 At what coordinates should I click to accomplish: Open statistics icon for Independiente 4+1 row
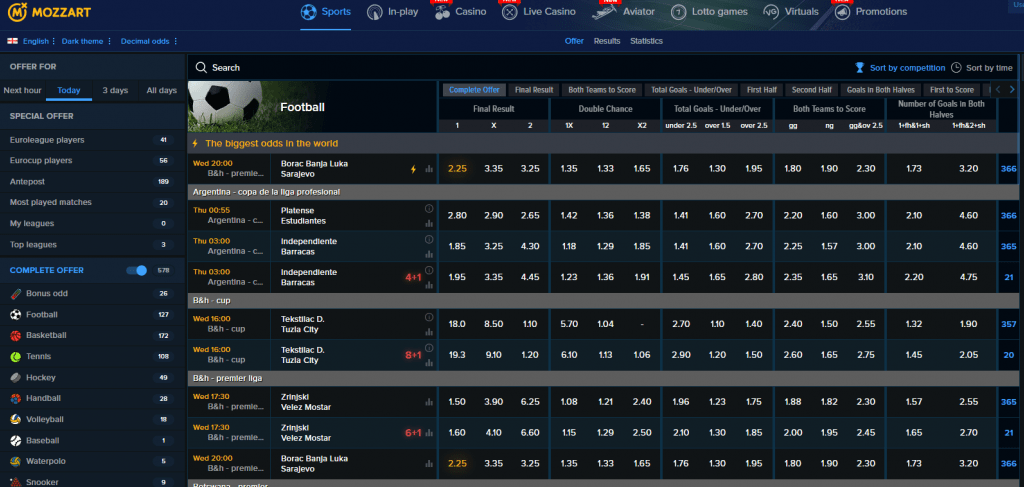pos(429,284)
